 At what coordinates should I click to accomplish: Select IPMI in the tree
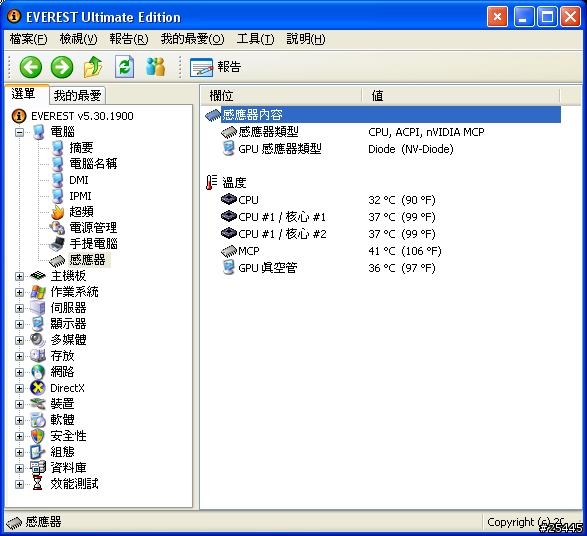pyautogui.click(x=80, y=196)
